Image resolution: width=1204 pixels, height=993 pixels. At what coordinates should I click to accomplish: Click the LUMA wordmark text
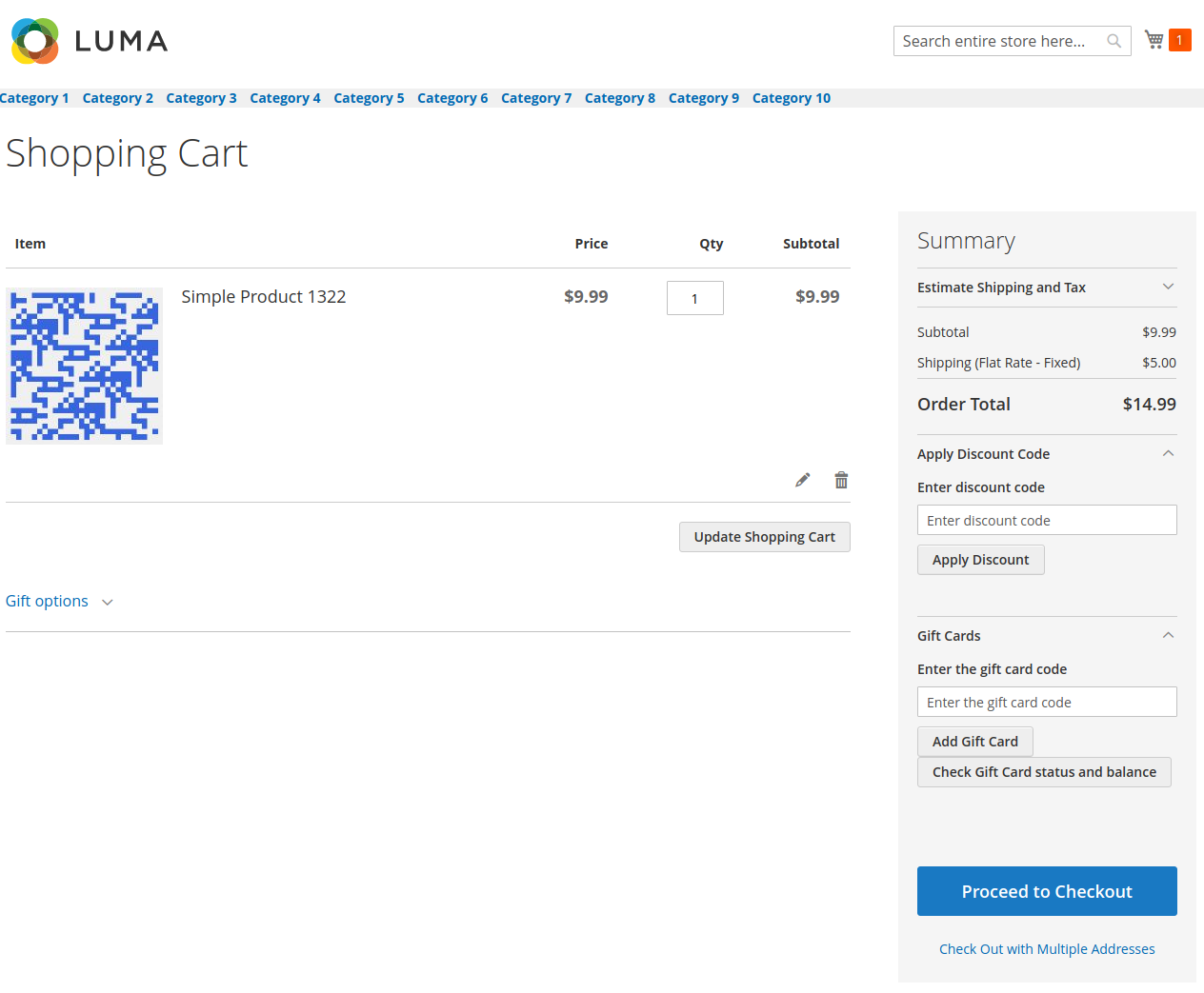(x=121, y=41)
